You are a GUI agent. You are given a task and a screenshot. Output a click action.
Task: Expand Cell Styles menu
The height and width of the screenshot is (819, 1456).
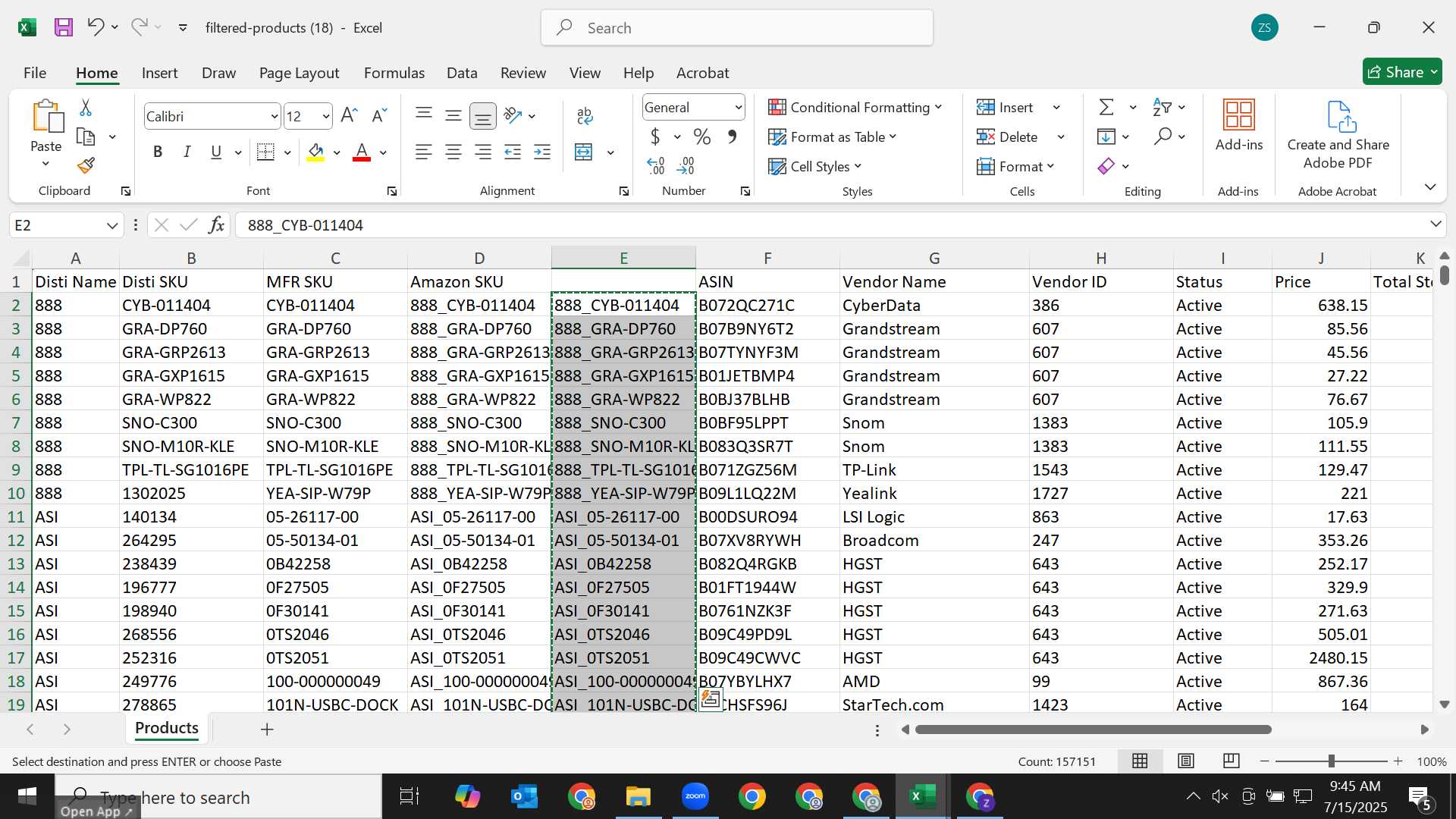[815, 166]
